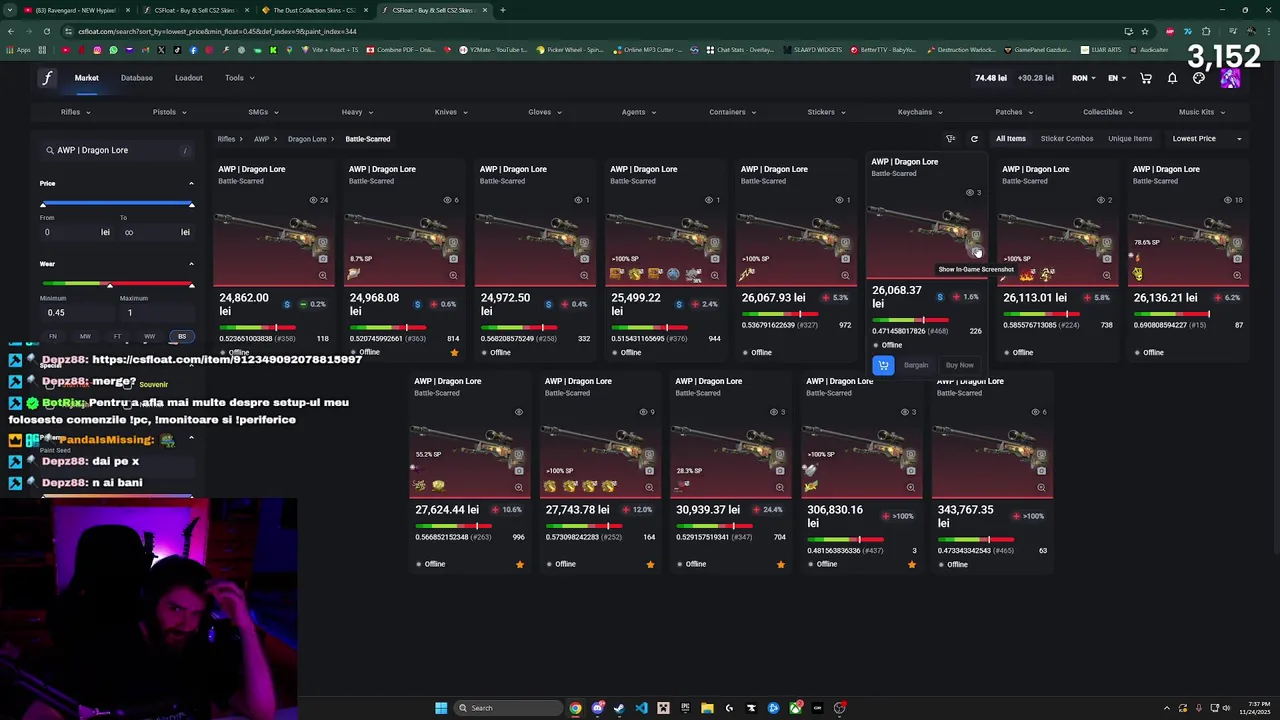Viewport: 1280px width, 720px height.
Task: Click the magnifier on the 30,939.37 lei card
Action: (x=780, y=487)
